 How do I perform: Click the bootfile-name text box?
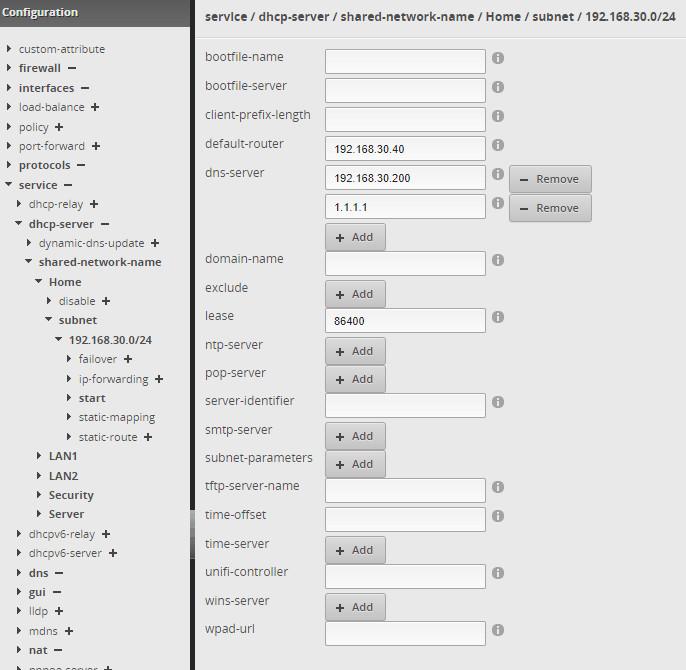point(405,61)
